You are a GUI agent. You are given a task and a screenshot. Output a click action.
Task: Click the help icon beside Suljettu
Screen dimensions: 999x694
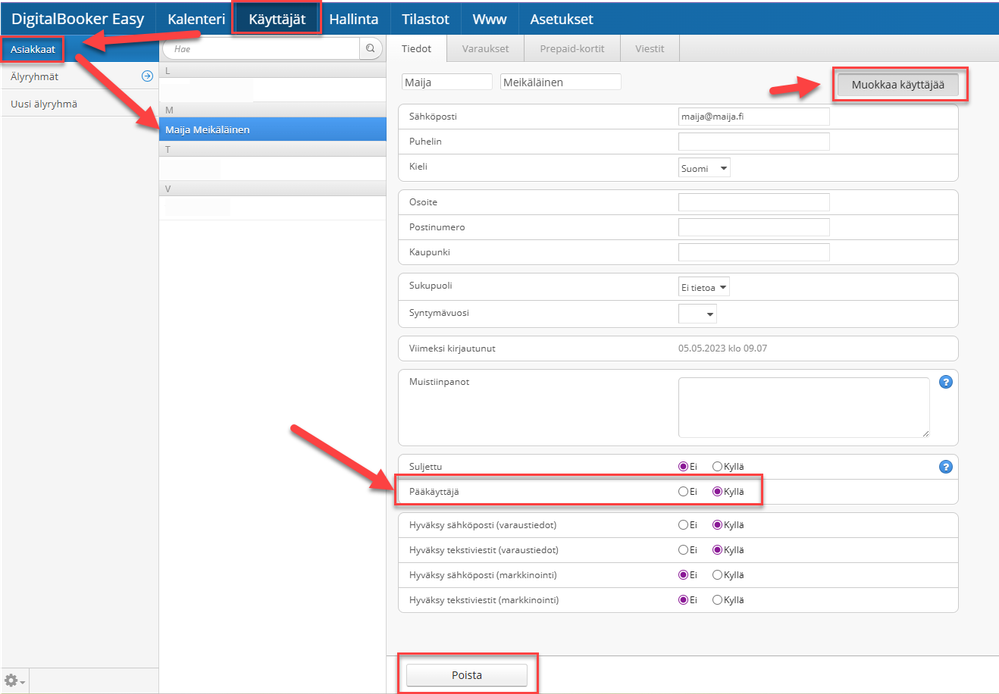click(945, 466)
